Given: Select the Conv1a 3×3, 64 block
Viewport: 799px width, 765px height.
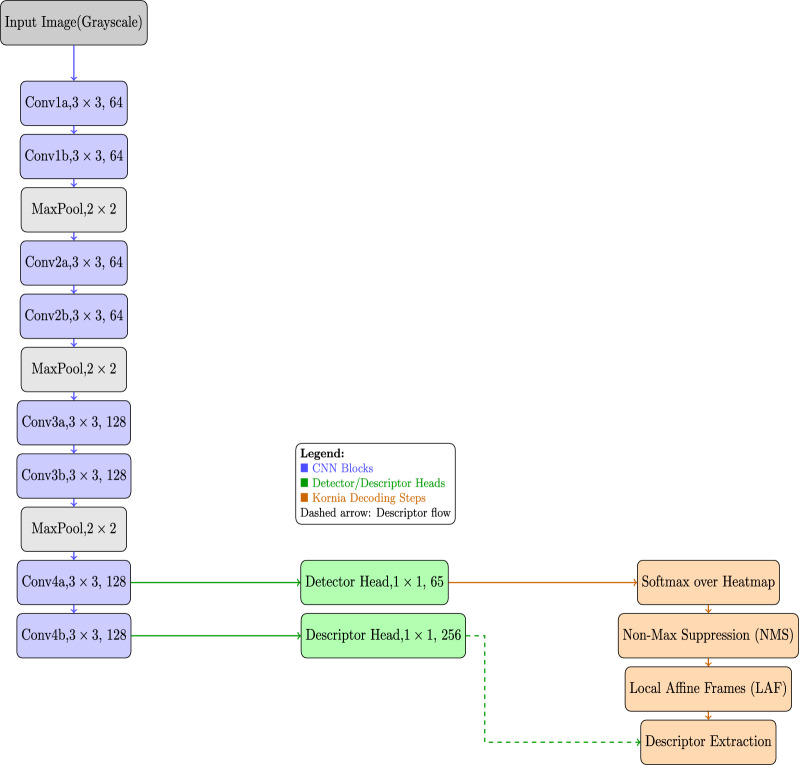Looking at the screenshot, I should 74,103.
